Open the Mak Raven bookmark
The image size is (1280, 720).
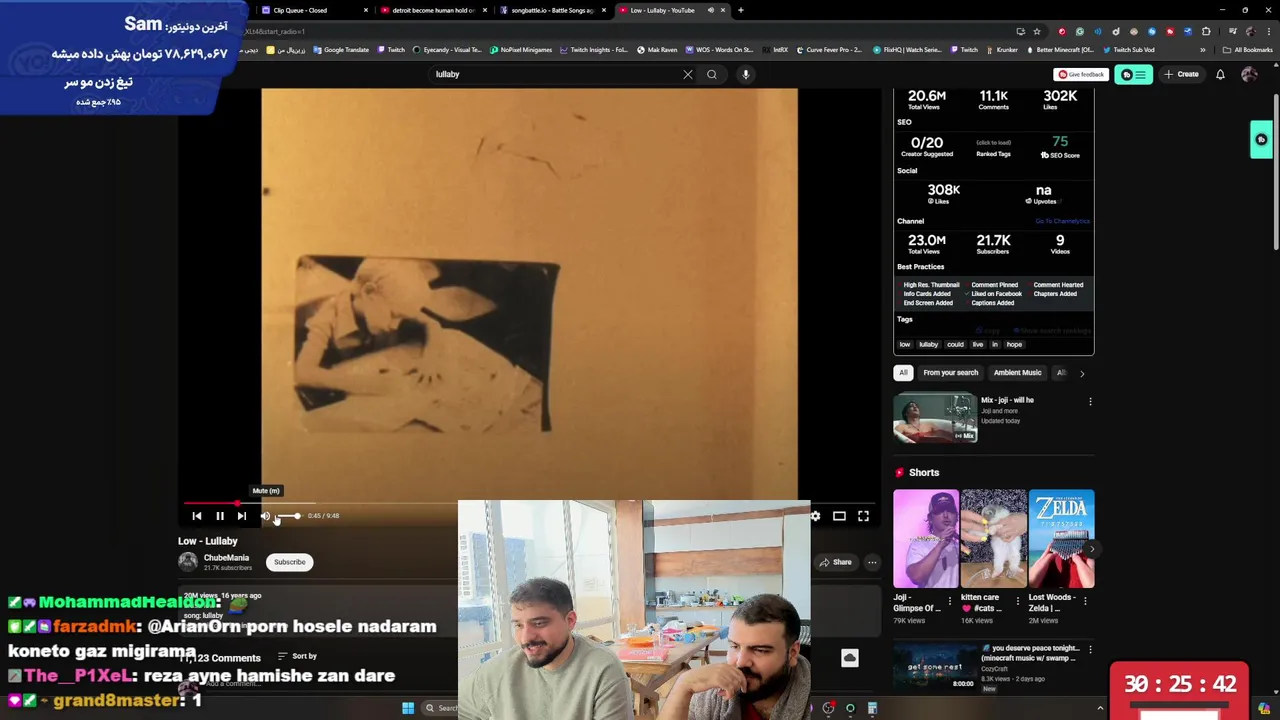tap(657, 50)
